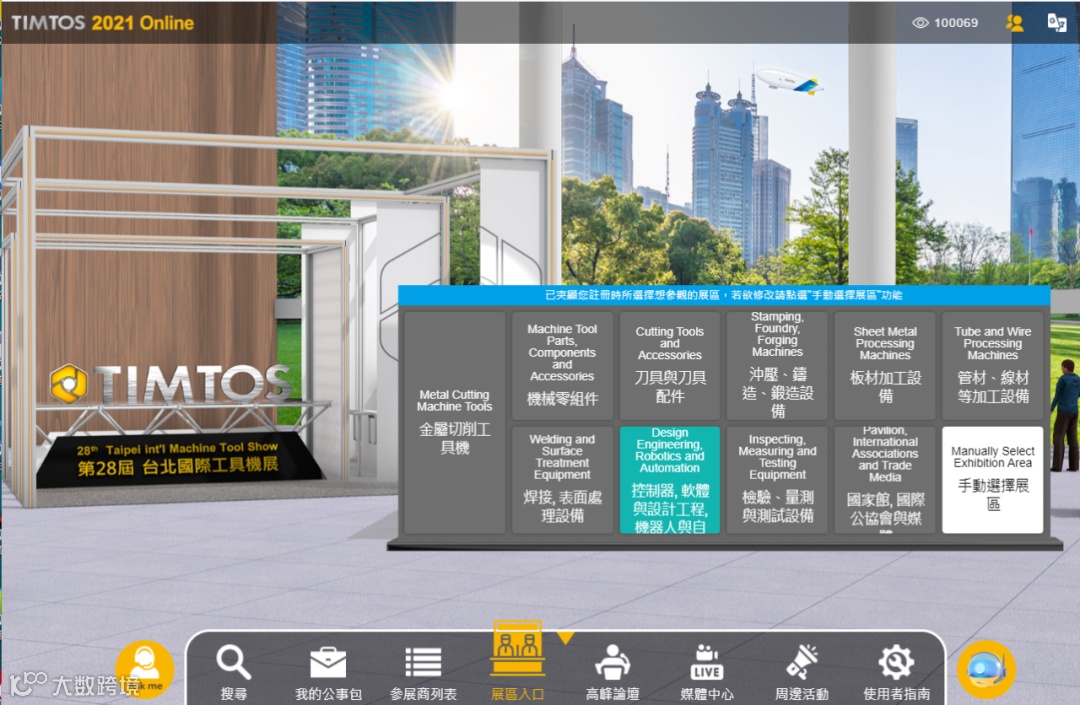
Task: Click the visitor count eye icon
Action: tap(920, 23)
